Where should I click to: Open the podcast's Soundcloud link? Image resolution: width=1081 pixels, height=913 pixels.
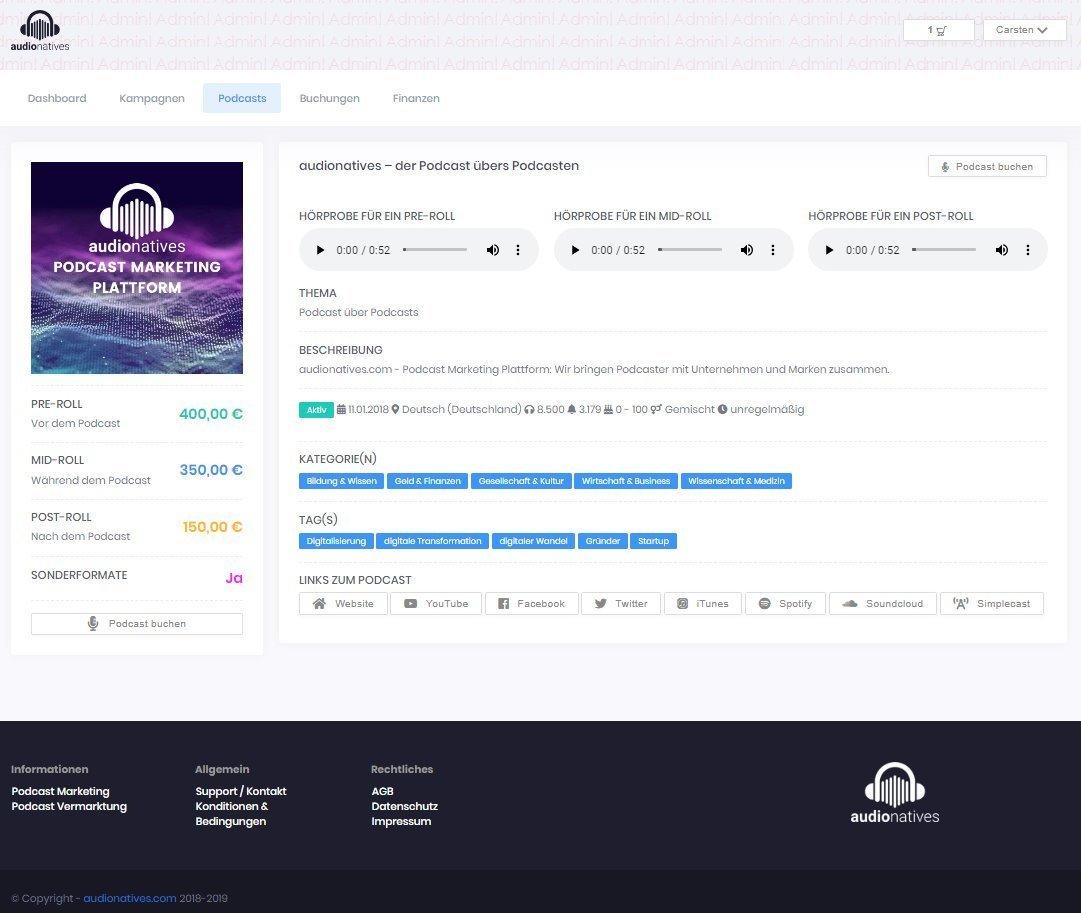click(883, 604)
